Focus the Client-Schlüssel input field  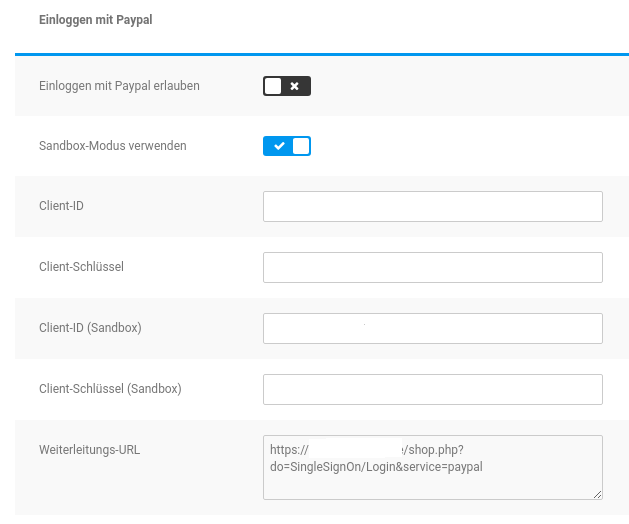point(433,268)
